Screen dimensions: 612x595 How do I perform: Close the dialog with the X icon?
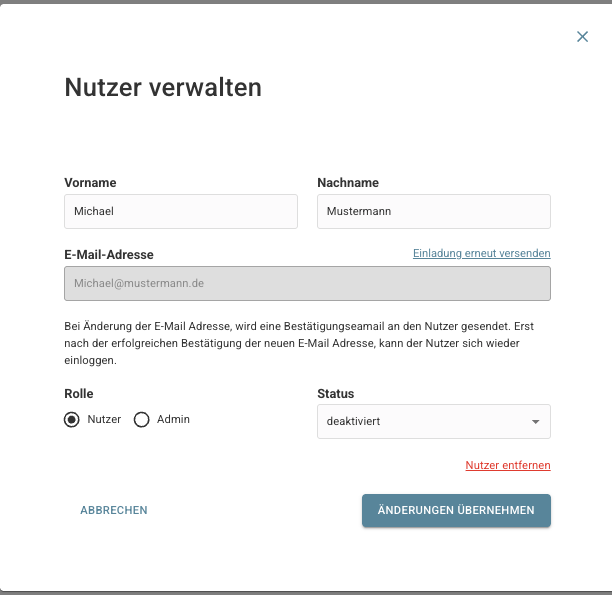pyautogui.click(x=582, y=37)
